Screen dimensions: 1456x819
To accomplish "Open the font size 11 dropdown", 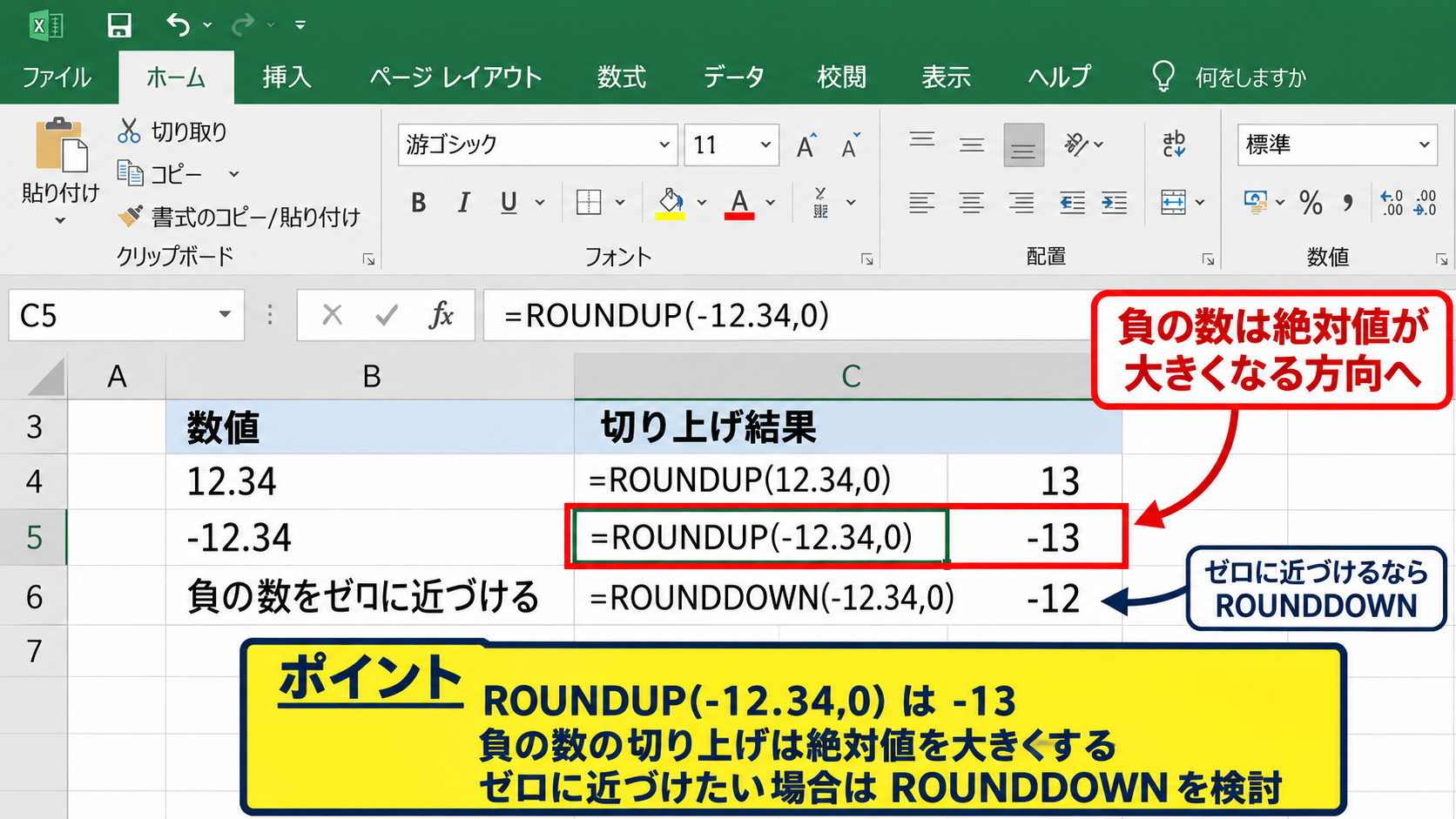I will click(x=765, y=144).
